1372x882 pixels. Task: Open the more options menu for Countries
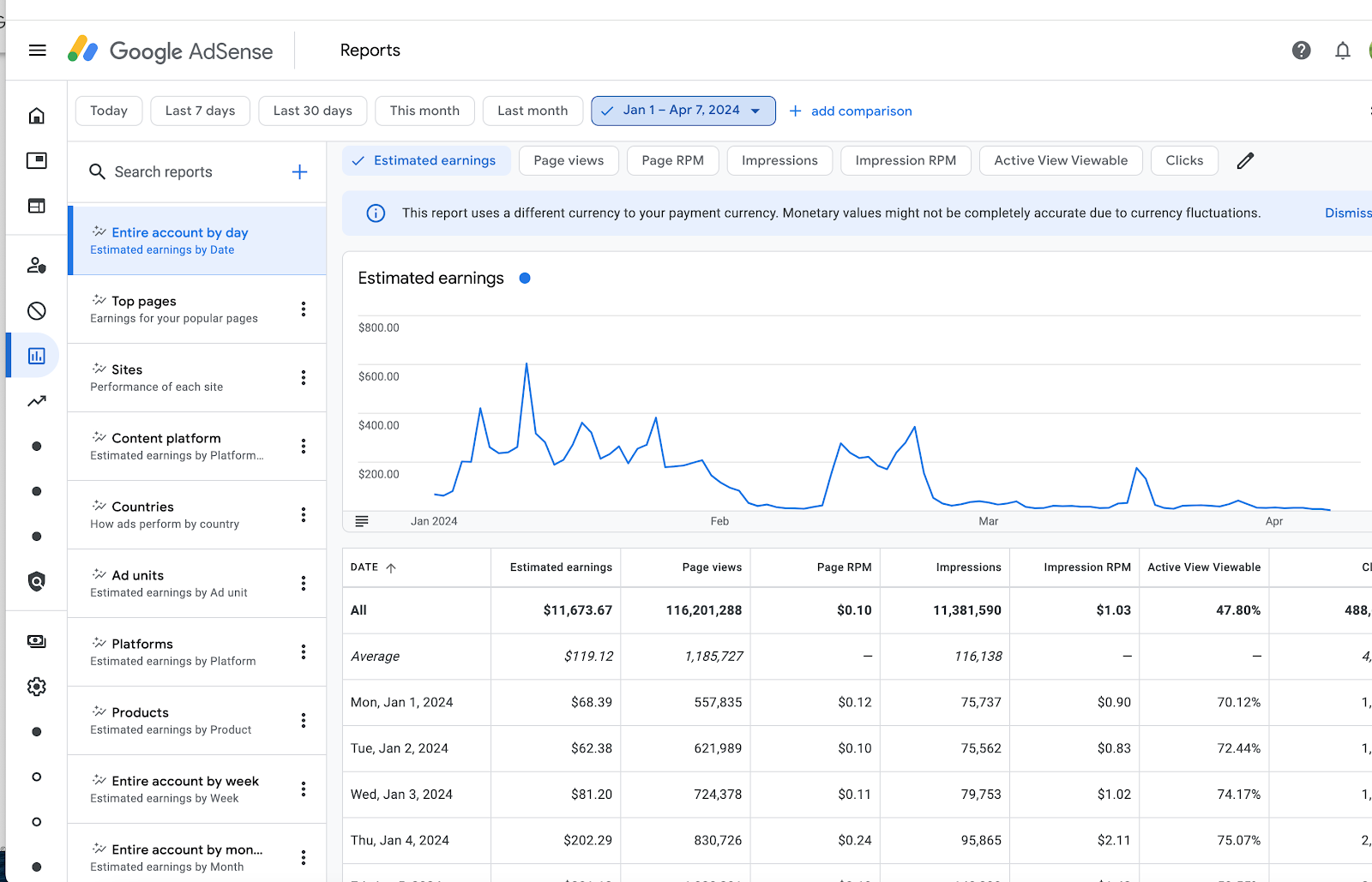[x=304, y=515]
